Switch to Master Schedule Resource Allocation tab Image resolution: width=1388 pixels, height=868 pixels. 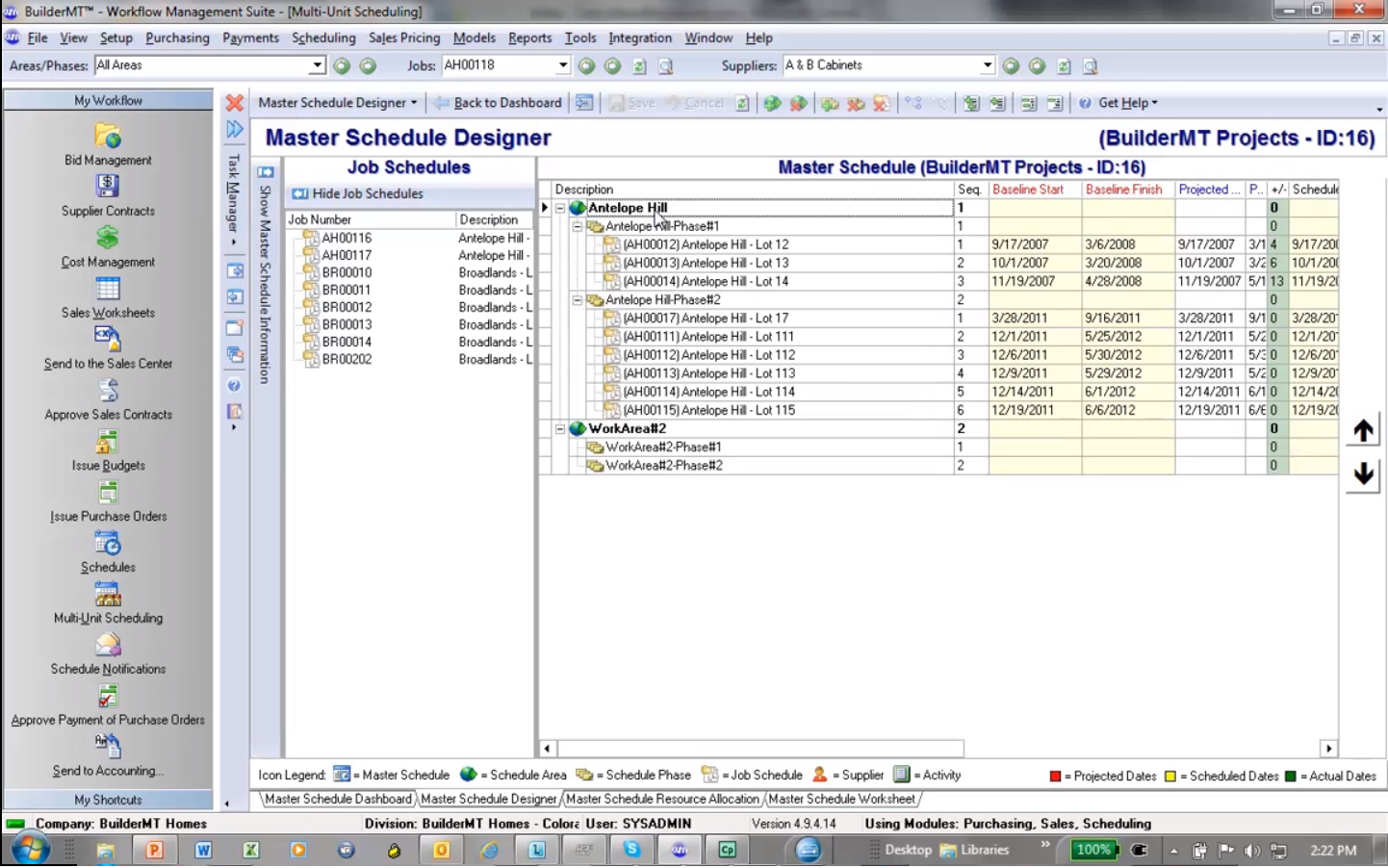tap(662, 799)
